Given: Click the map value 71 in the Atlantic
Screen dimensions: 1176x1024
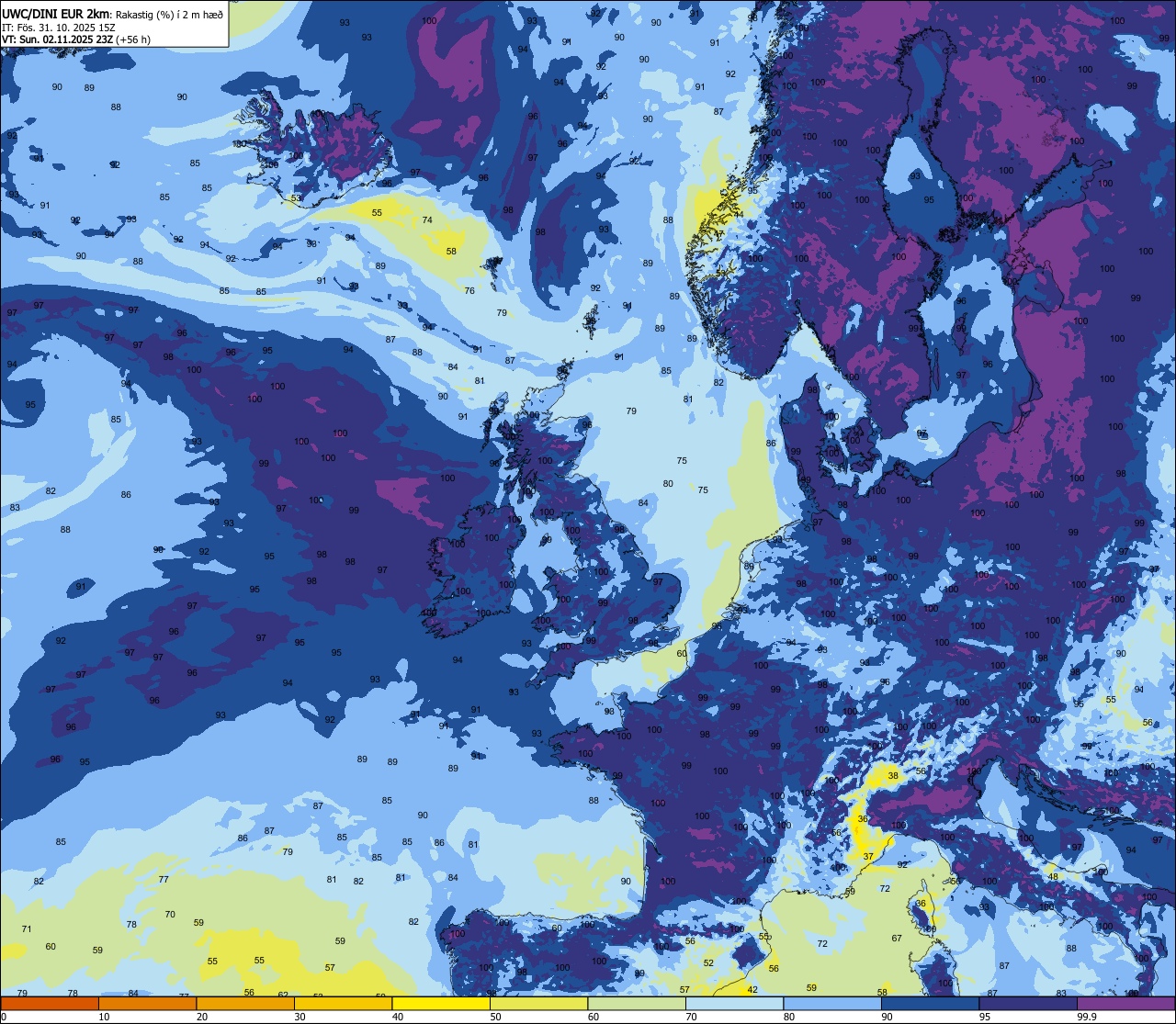Looking at the screenshot, I should point(27,929).
